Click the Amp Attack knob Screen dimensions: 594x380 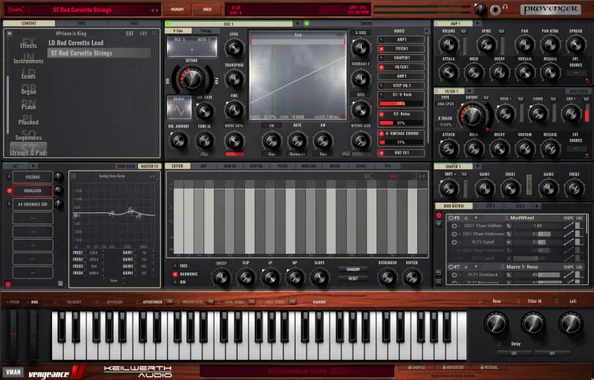tap(449, 72)
